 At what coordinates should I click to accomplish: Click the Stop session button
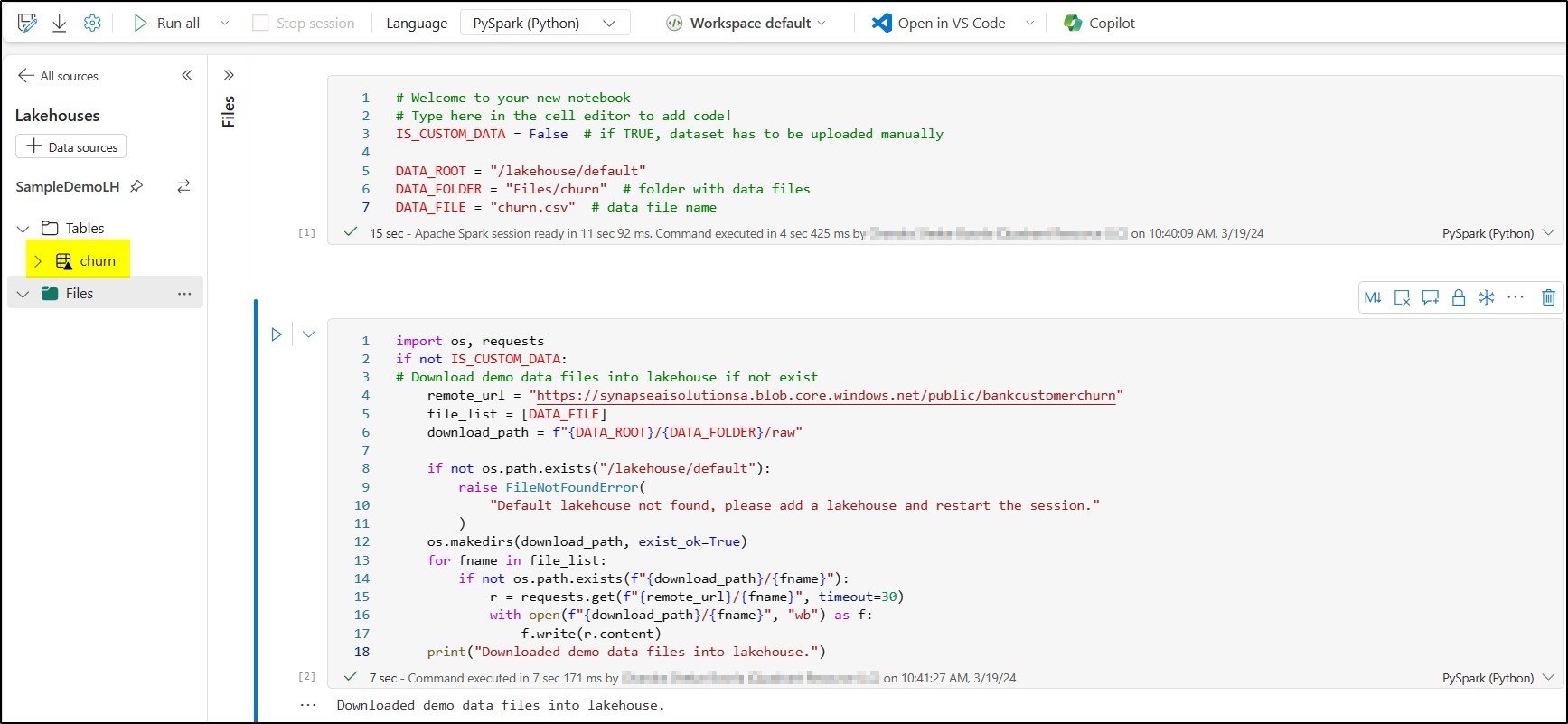click(x=304, y=23)
